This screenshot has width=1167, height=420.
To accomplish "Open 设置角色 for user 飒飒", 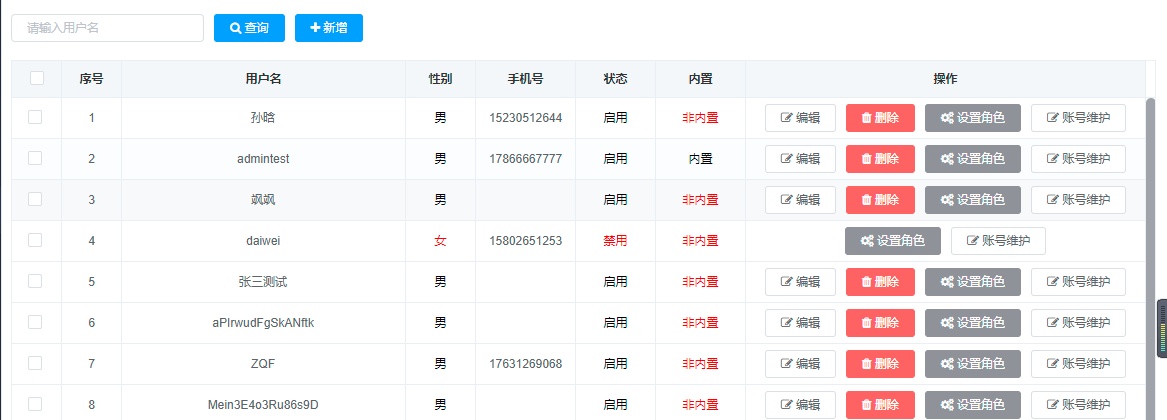I will (973, 200).
